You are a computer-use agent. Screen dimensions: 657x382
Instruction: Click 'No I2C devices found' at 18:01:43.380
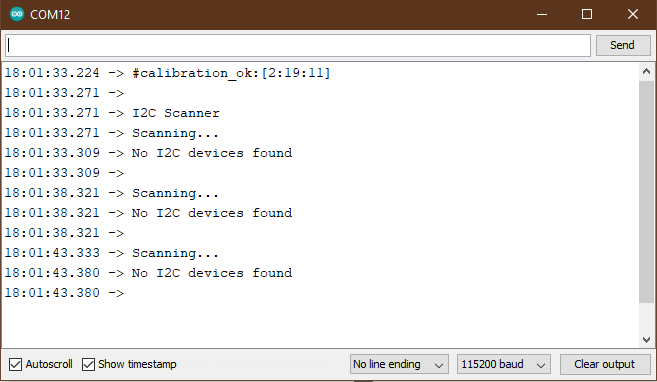212,273
